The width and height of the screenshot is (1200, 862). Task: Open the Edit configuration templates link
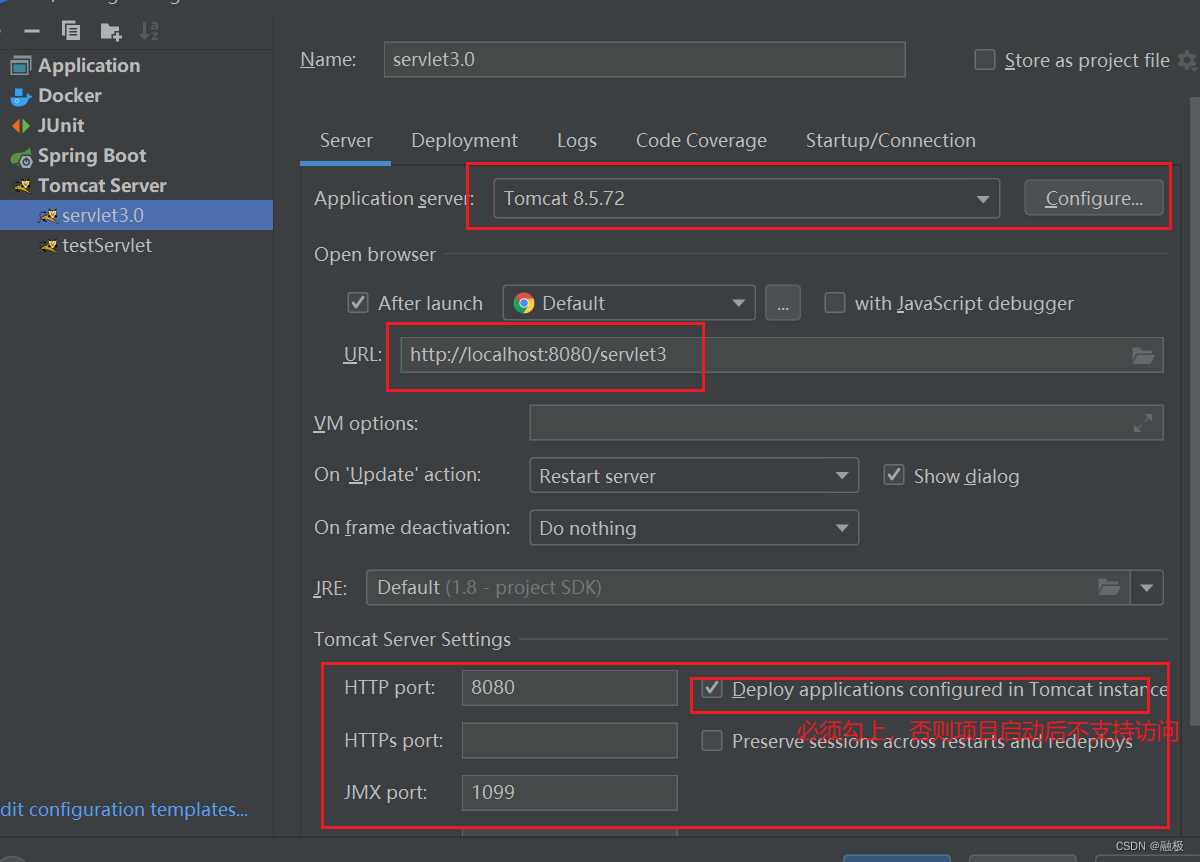(124, 809)
